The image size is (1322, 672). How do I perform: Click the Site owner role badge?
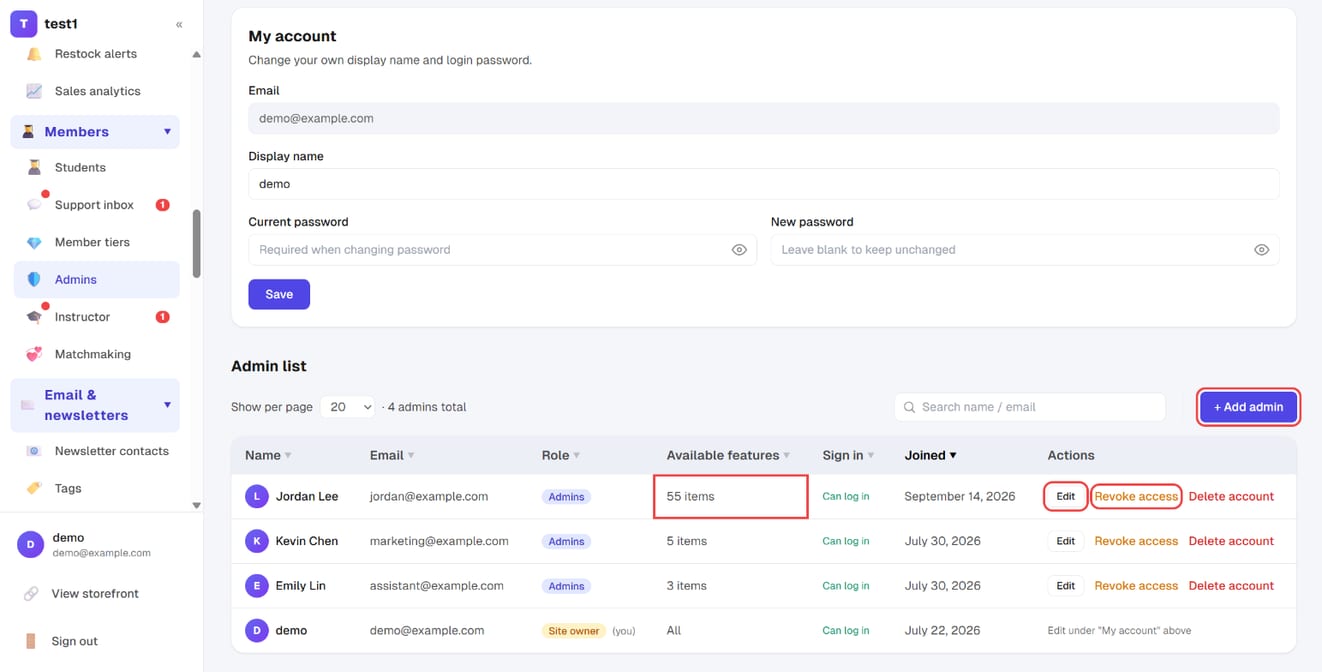click(x=574, y=631)
